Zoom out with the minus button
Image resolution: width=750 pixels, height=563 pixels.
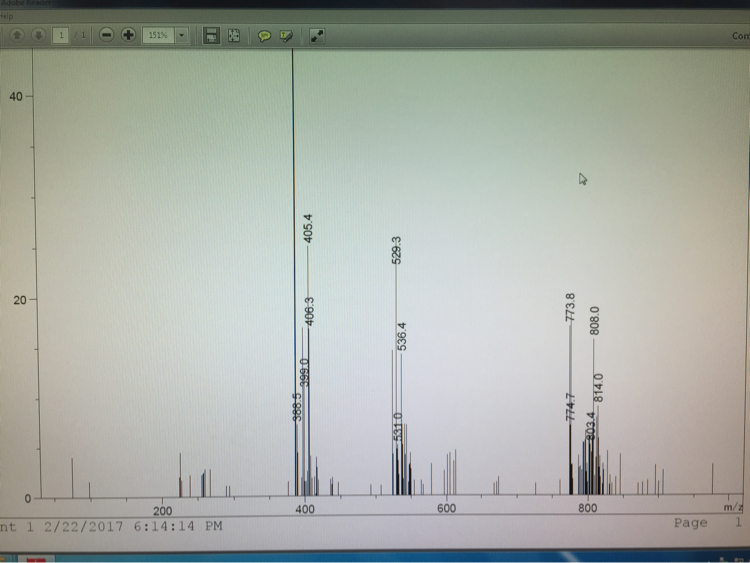pyautogui.click(x=106, y=35)
